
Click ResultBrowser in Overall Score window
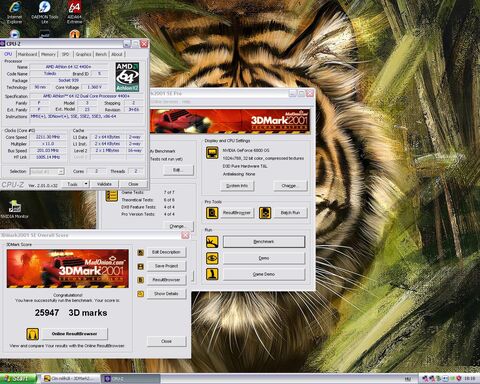tap(166, 280)
